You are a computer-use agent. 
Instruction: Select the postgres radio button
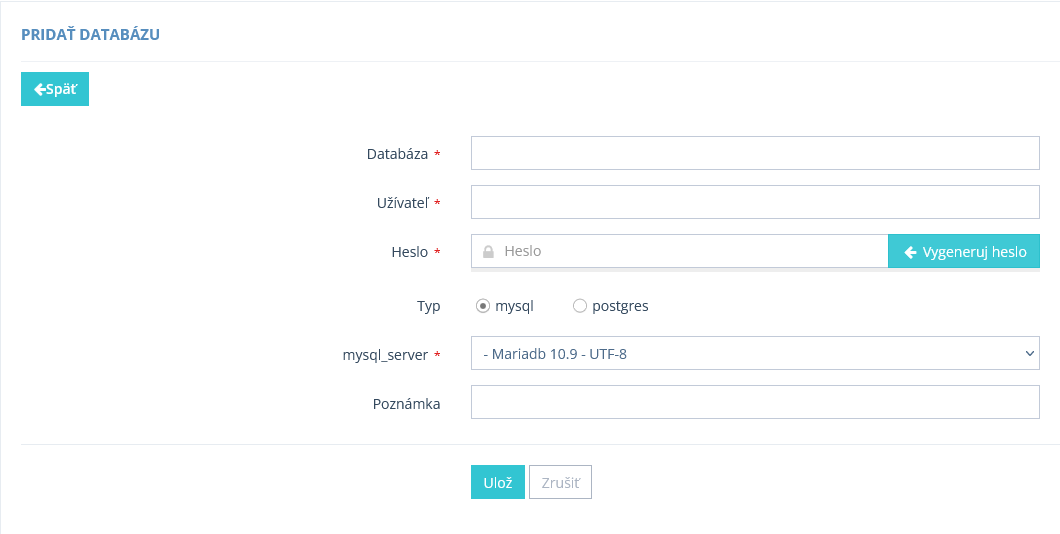[x=579, y=306]
